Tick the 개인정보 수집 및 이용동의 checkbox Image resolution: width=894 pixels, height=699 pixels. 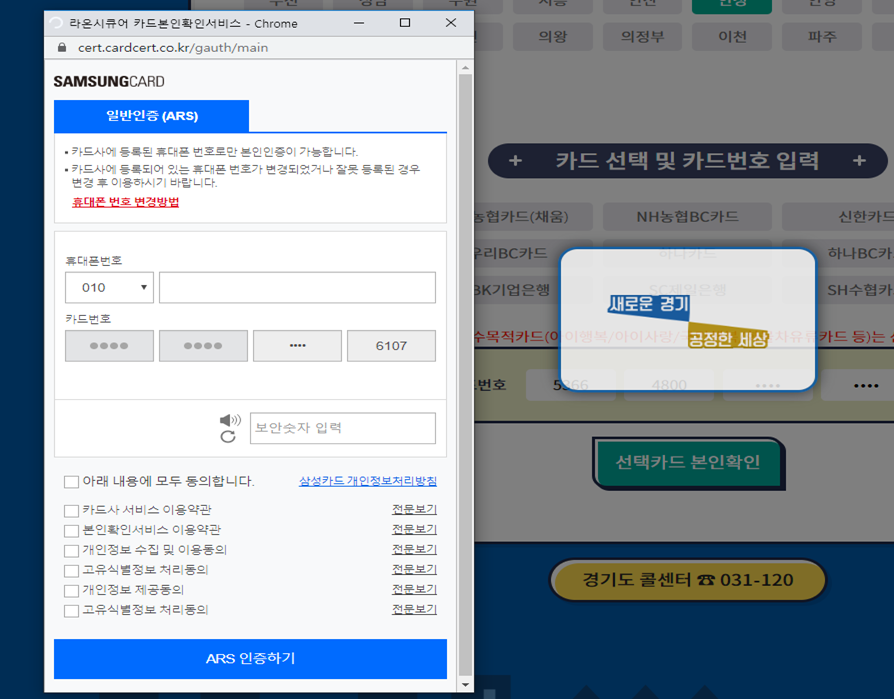pyautogui.click(x=71, y=551)
